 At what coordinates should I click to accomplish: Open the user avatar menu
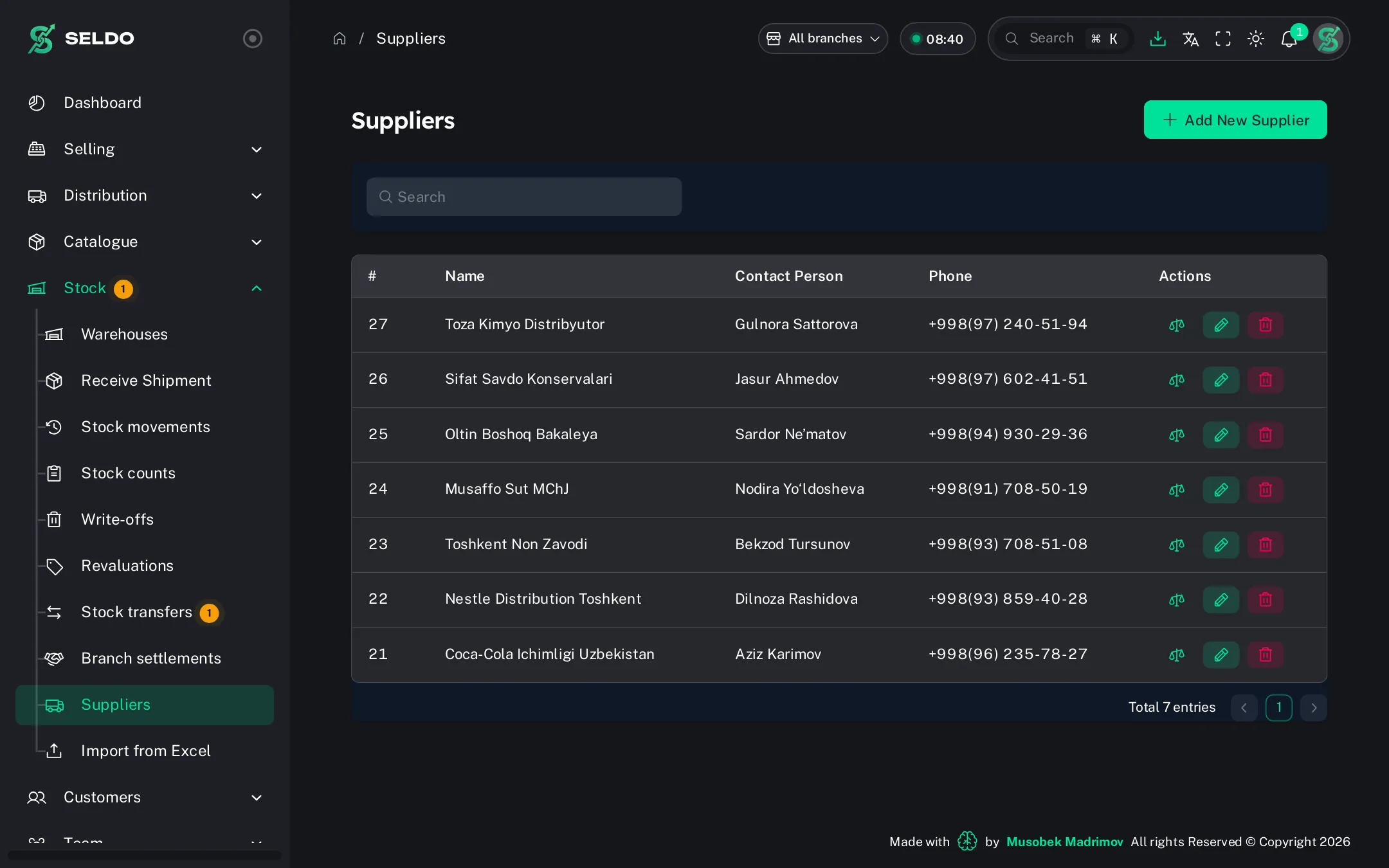(1328, 39)
